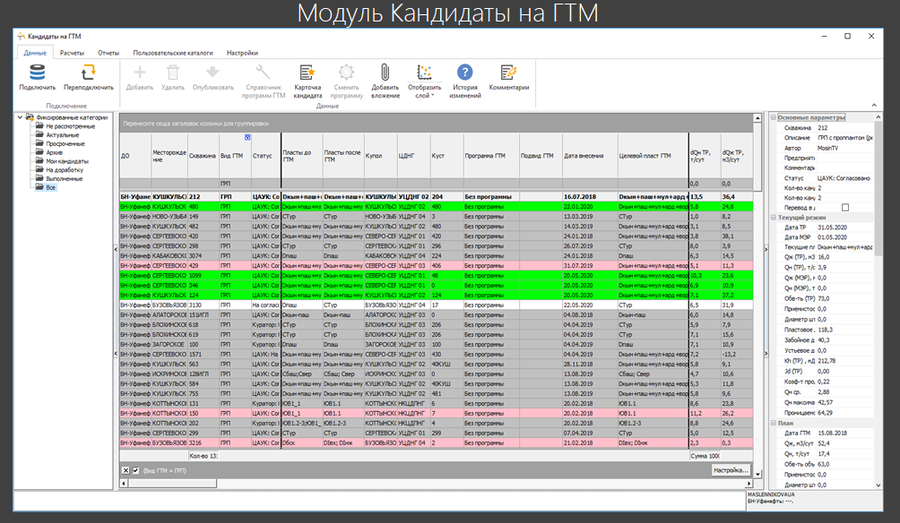This screenshot has width=900, height=523.
Task: Select the Мои кандидаты folder
Action: [67, 161]
